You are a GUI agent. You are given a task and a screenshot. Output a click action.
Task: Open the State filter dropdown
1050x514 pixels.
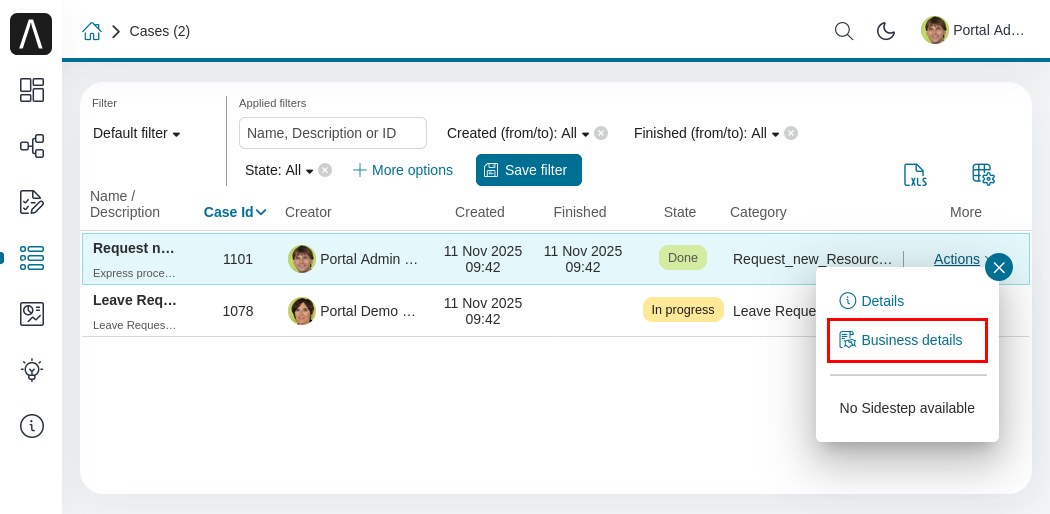tap(279, 170)
